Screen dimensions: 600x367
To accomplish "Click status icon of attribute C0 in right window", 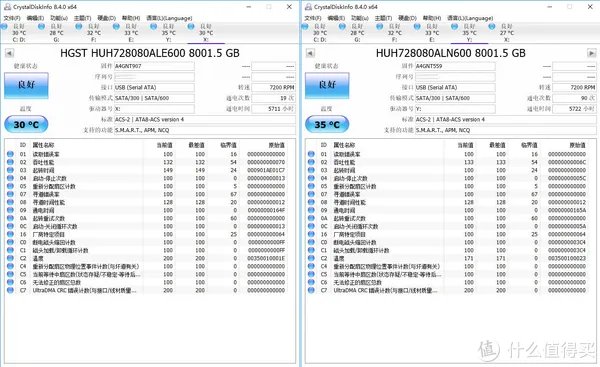I will 311,242.
